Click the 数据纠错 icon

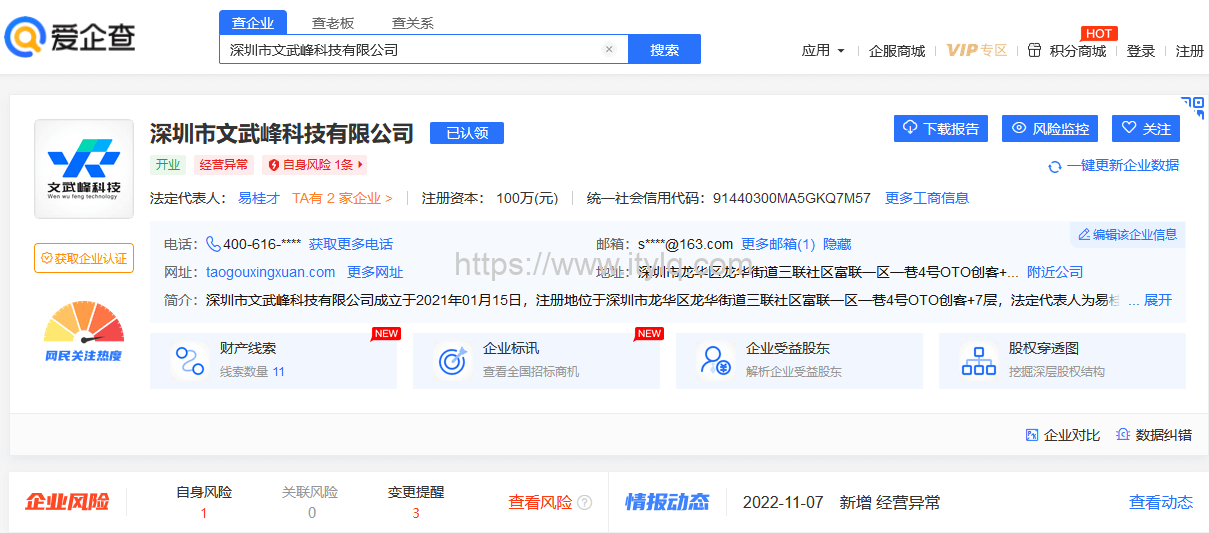pyautogui.click(x=1123, y=435)
